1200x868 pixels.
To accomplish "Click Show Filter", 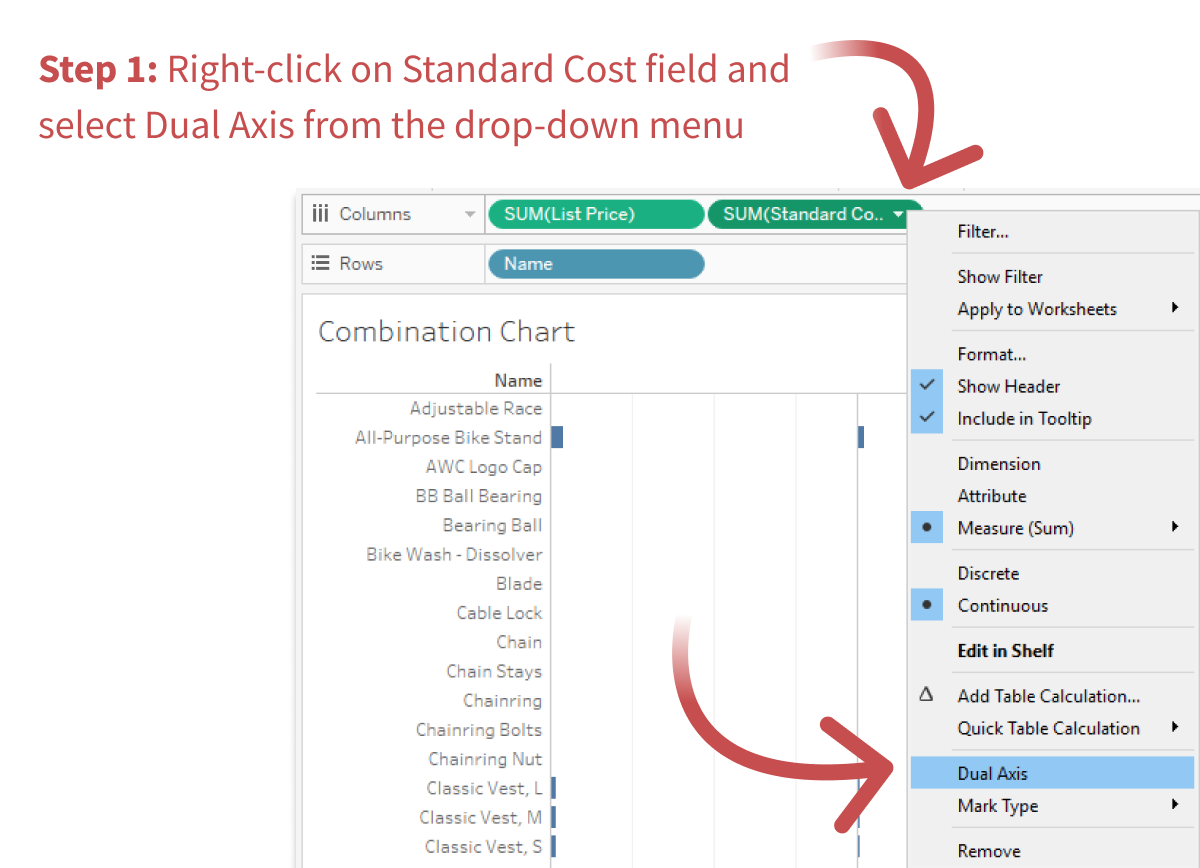I will click(x=999, y=276).
